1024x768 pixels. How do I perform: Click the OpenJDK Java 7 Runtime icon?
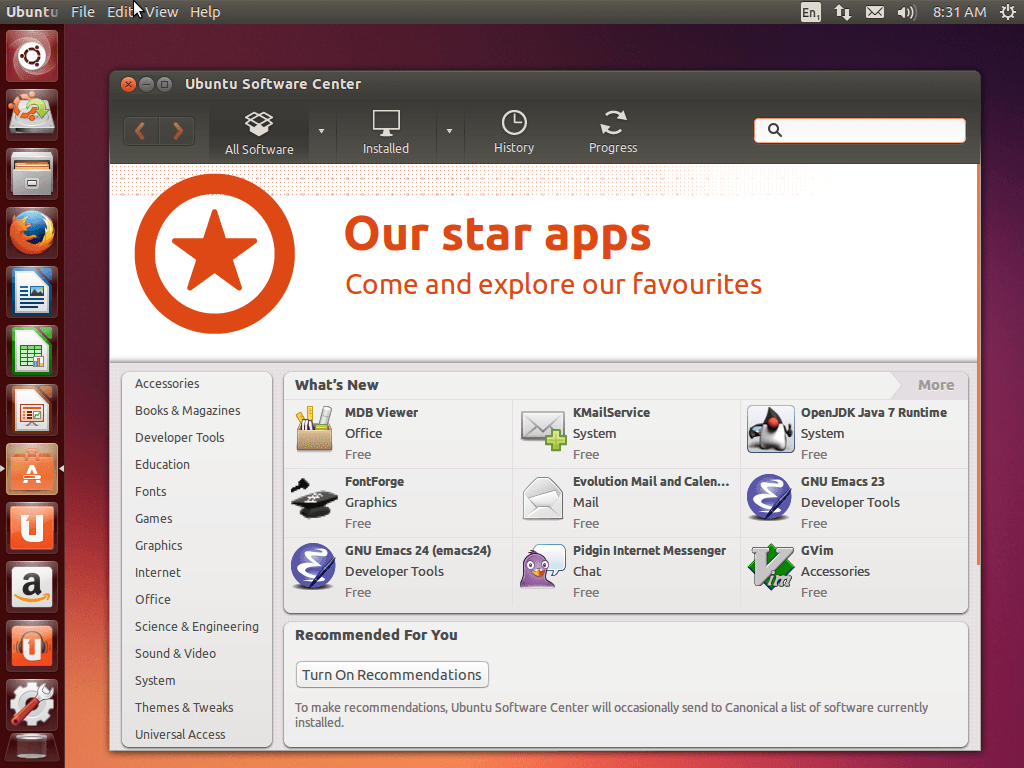[x=771, y=429]
